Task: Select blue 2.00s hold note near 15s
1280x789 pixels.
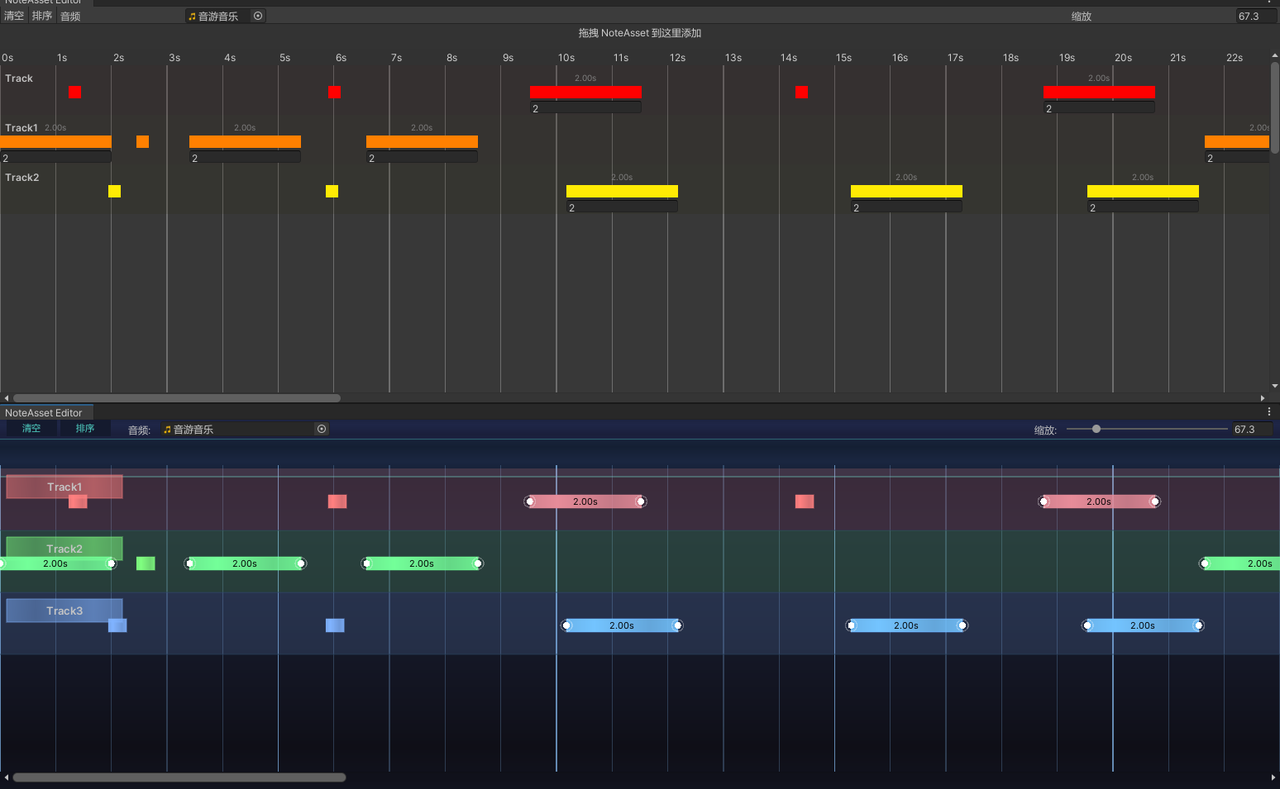Action: pyautogui.click(x=906, y=625)
